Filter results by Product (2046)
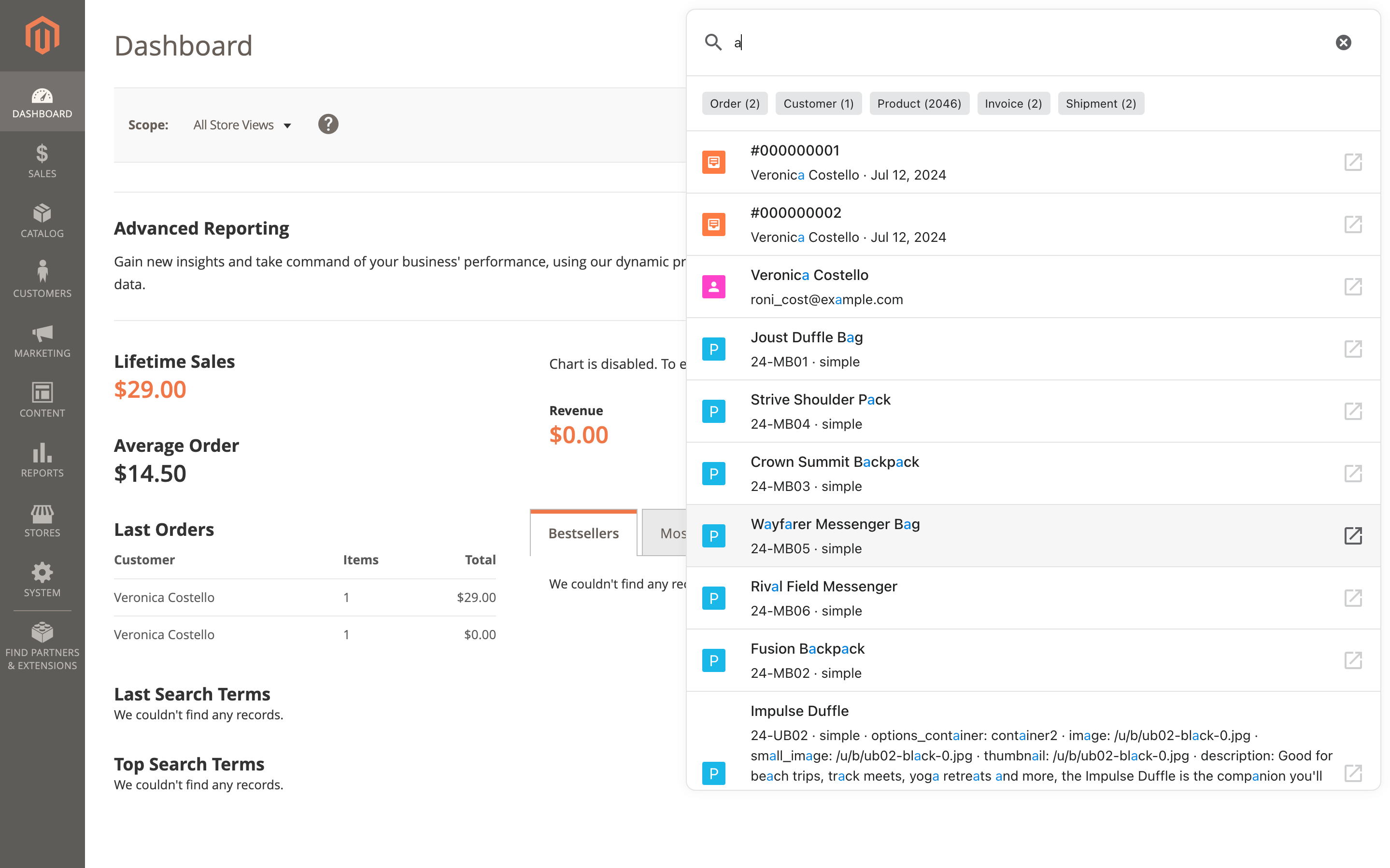The image size is (1390, 868). coord(918,104)
